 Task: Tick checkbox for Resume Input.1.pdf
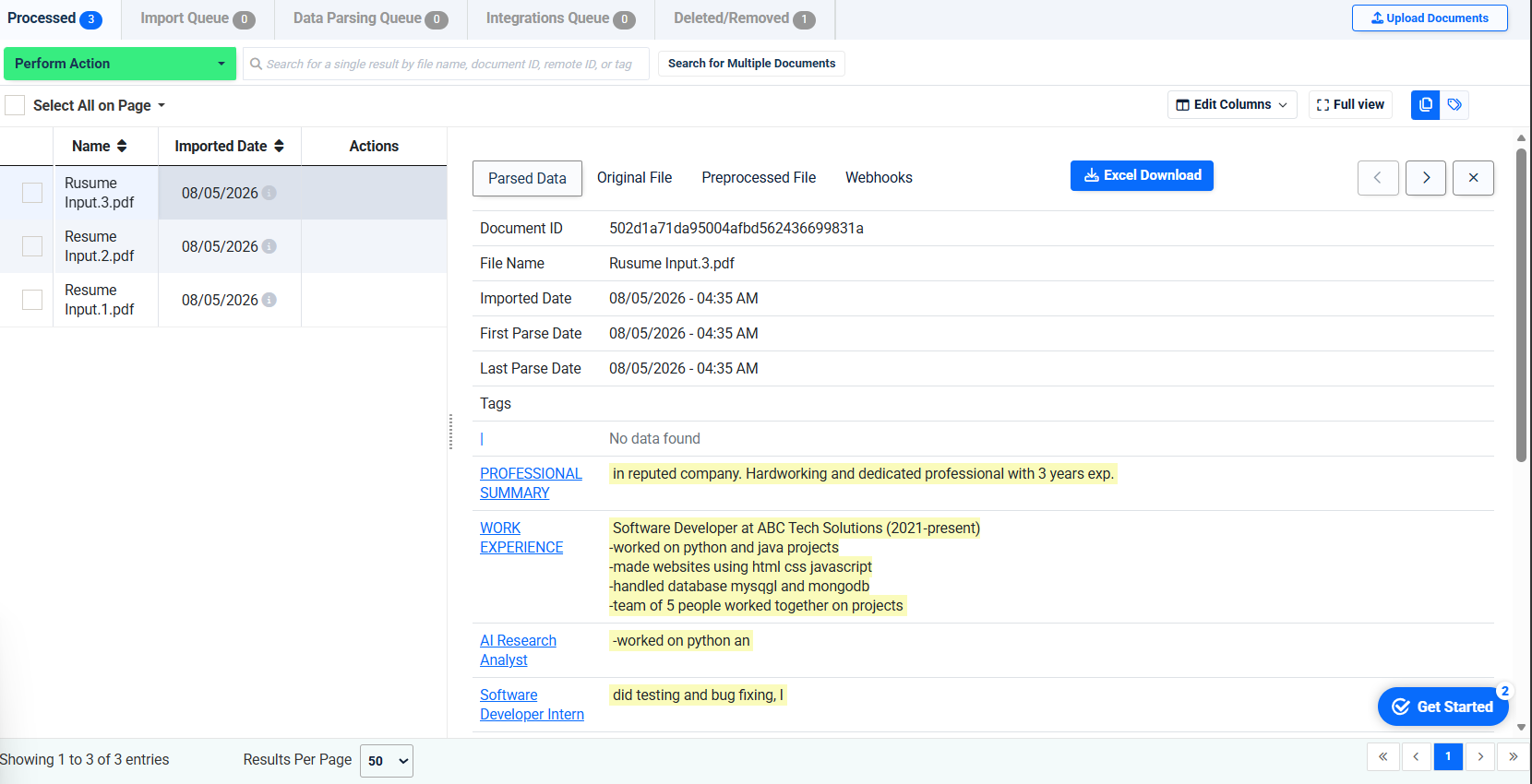(x=32, y=300)
